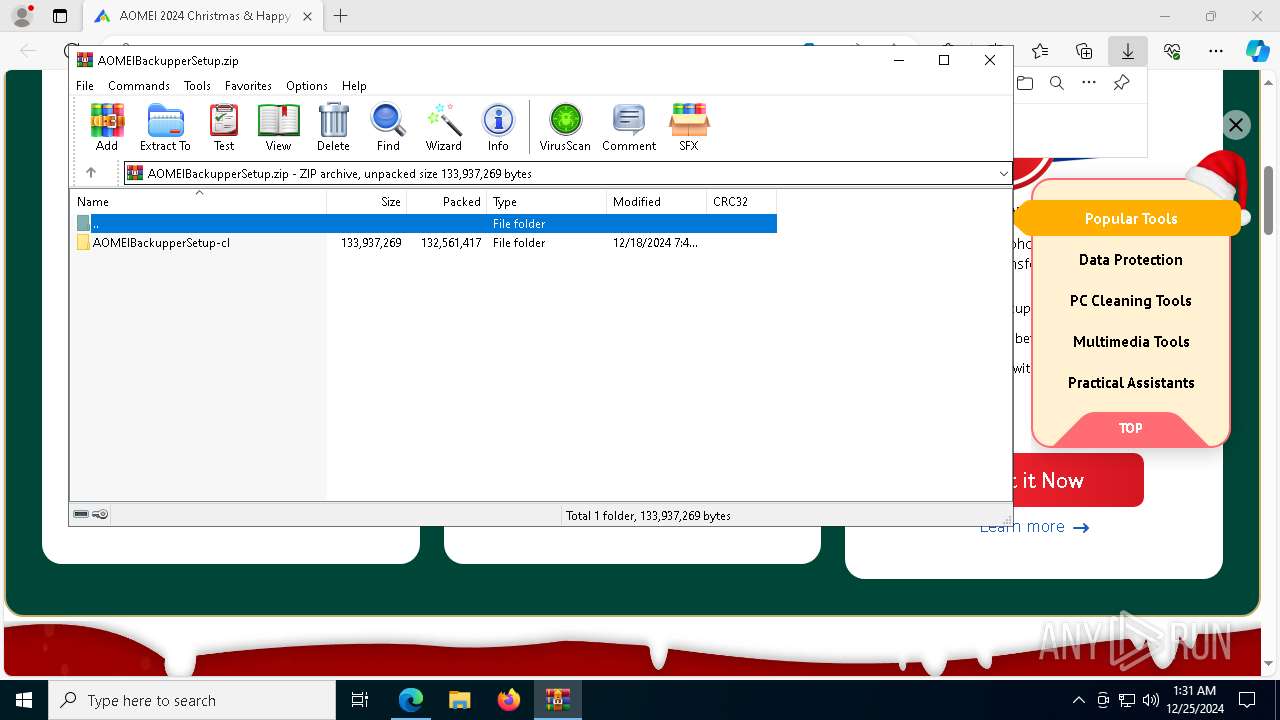Click the Delete trash can icon
This screenshot has height=720, width=1280.
tap(333, 127)
